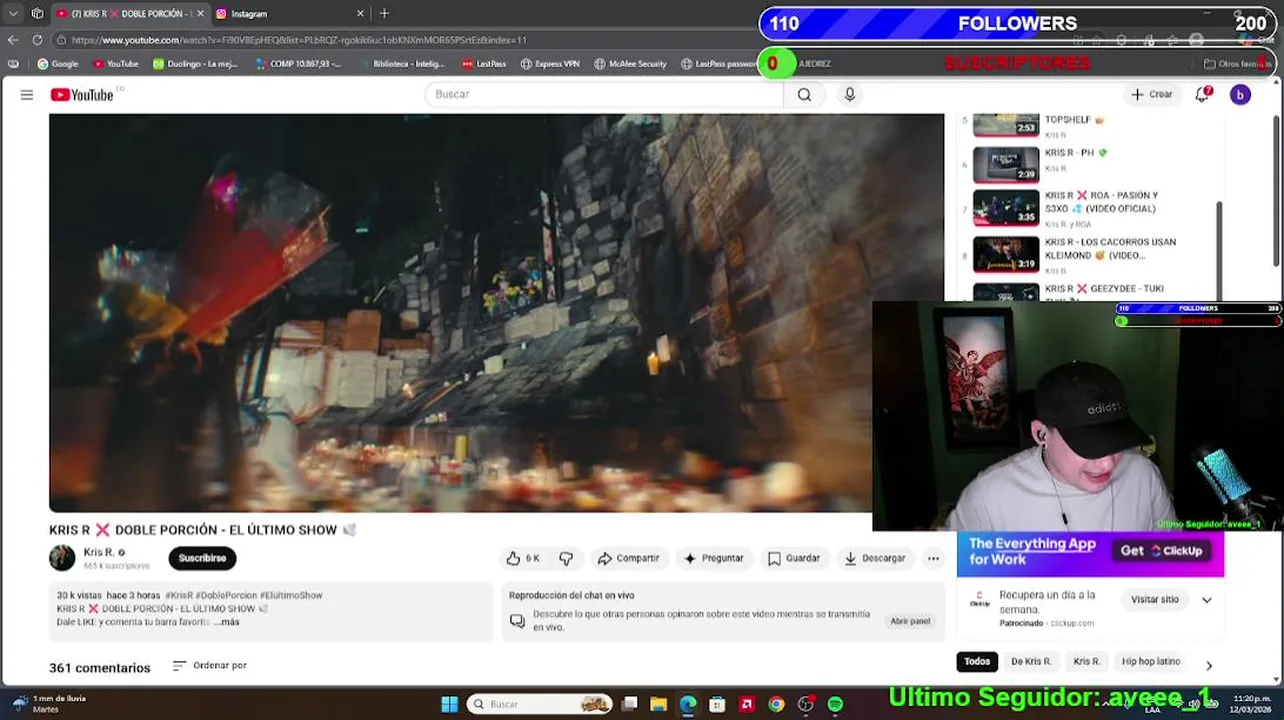Open more actions three-dot menu

[x=933, y=558]
